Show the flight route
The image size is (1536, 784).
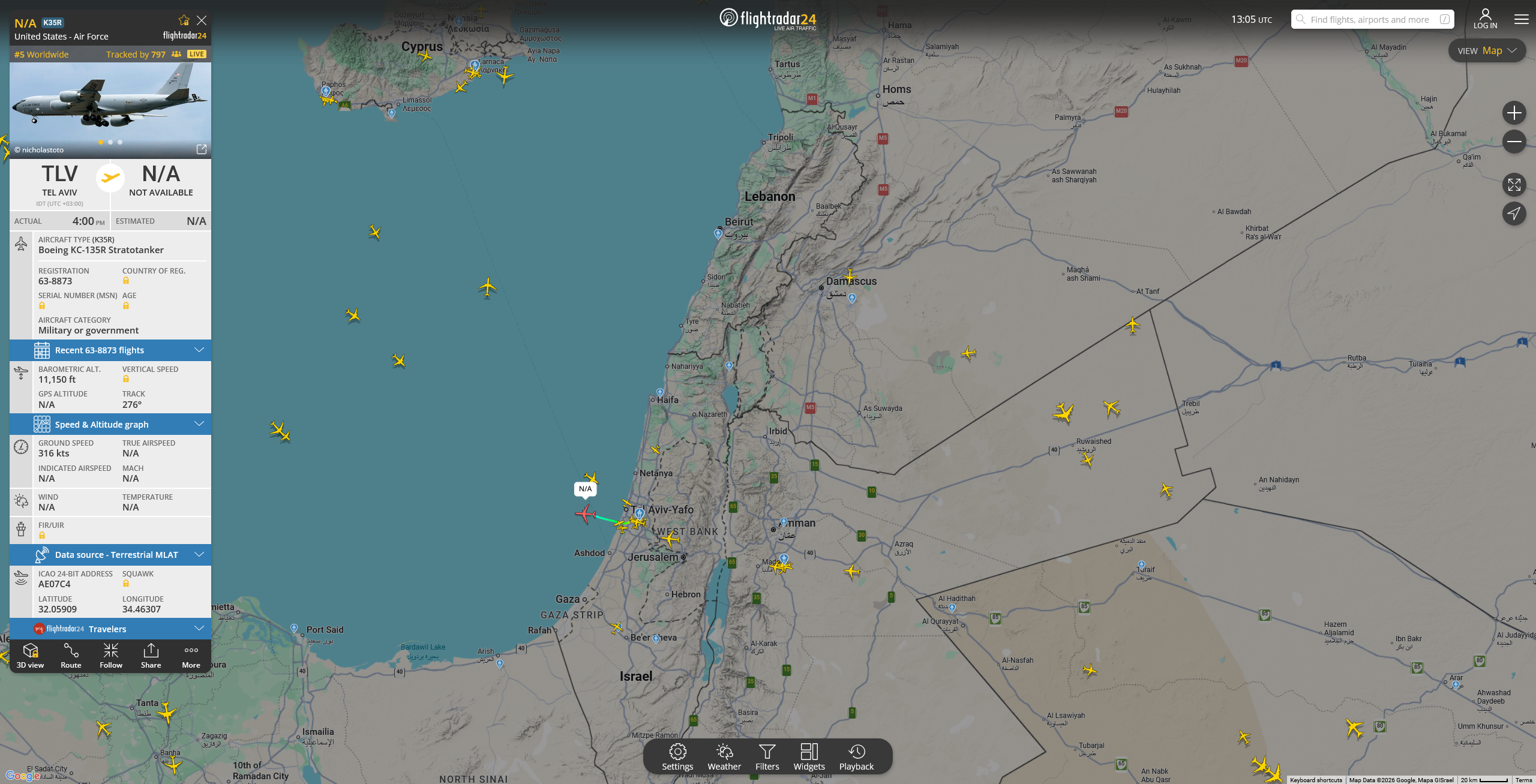tap(71, 655)
